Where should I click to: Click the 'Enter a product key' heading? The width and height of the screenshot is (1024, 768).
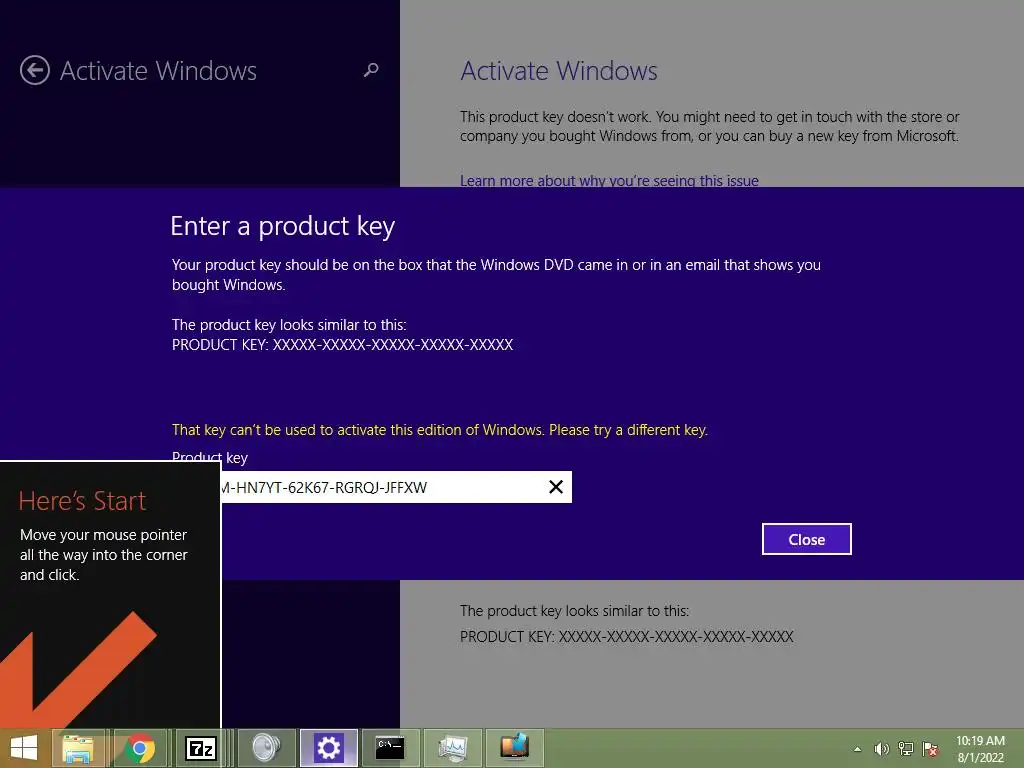click(x=283, y=226)
